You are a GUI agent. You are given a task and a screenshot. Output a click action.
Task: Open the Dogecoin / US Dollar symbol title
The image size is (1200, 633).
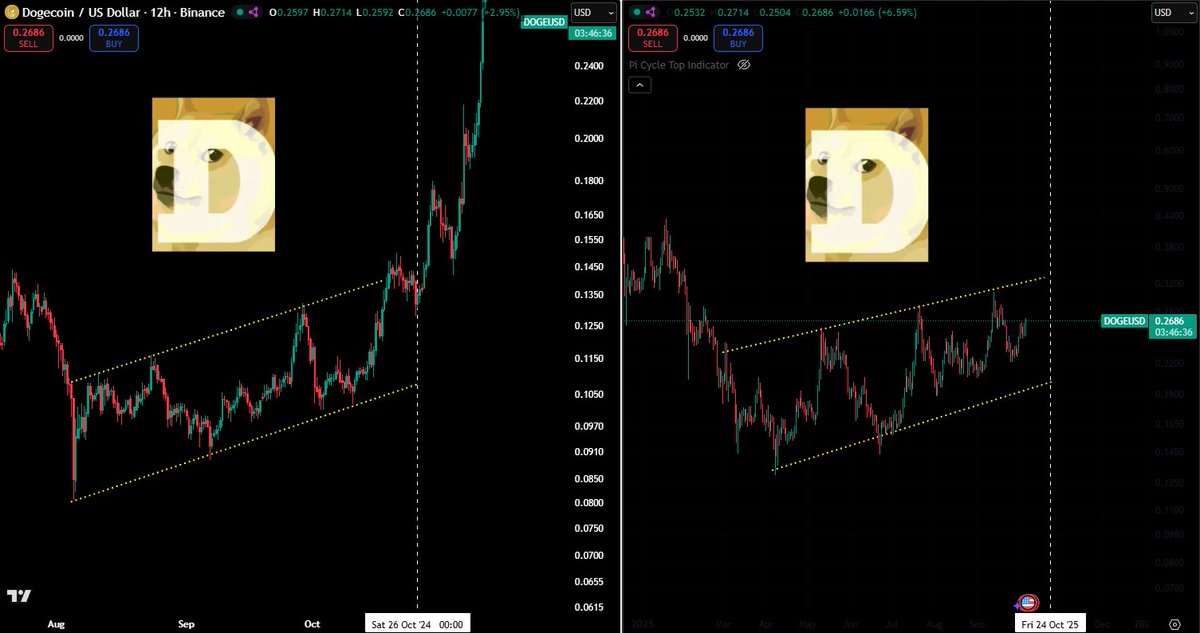point(123,12)
